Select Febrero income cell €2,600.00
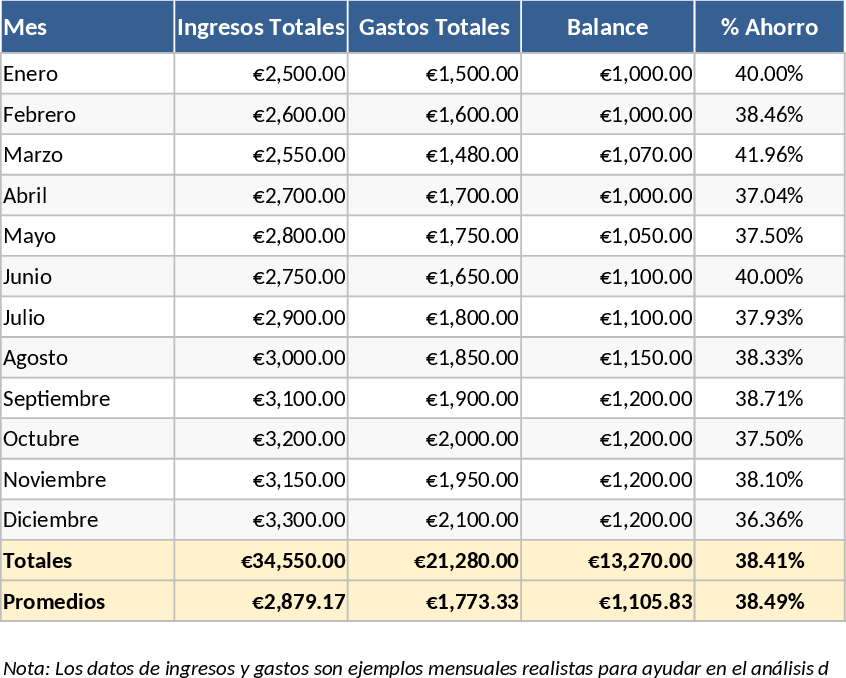Screen dimensions: 846x678 [x=261, y=115]
